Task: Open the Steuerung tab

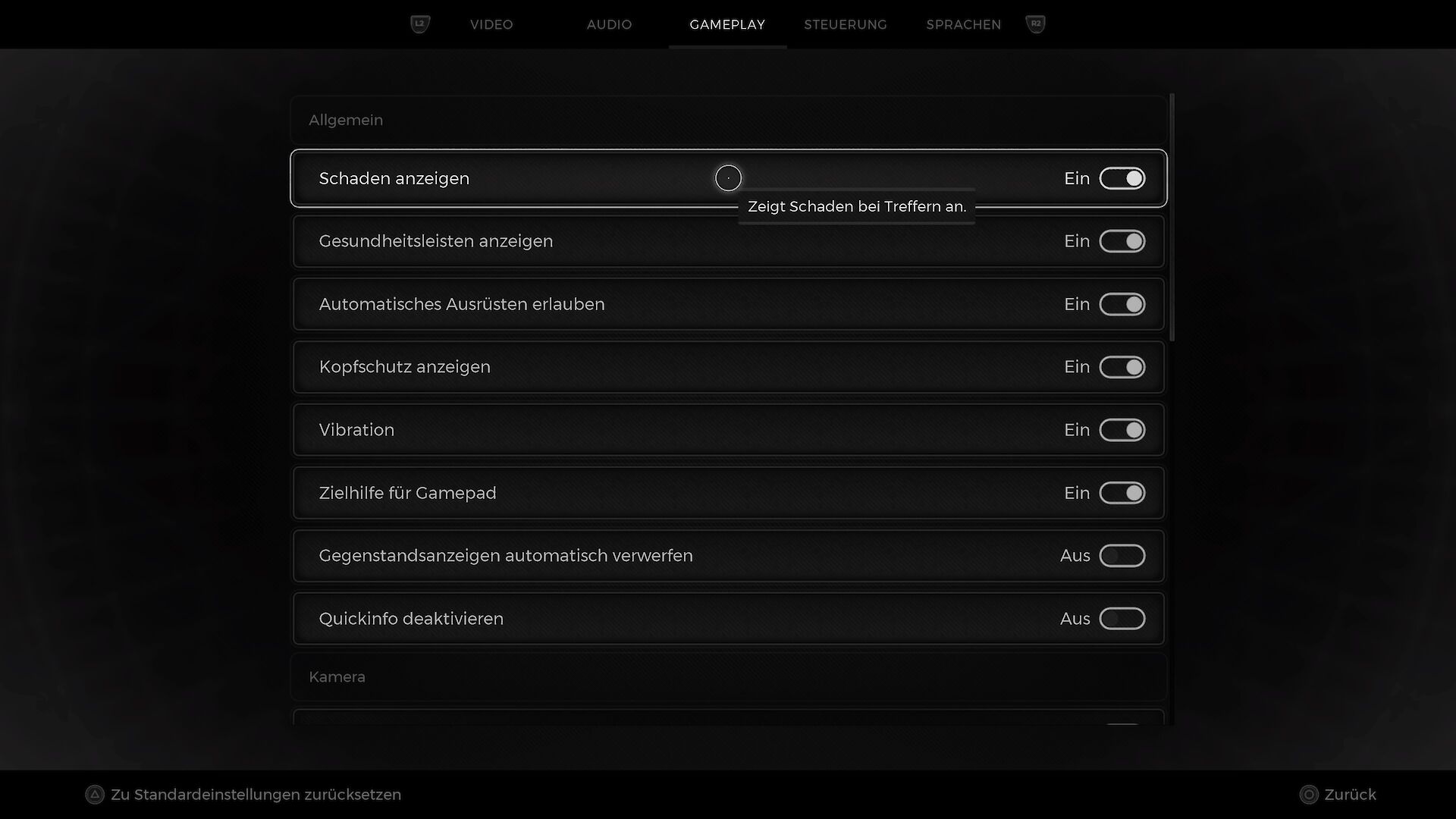Action: tap(845, 24)
